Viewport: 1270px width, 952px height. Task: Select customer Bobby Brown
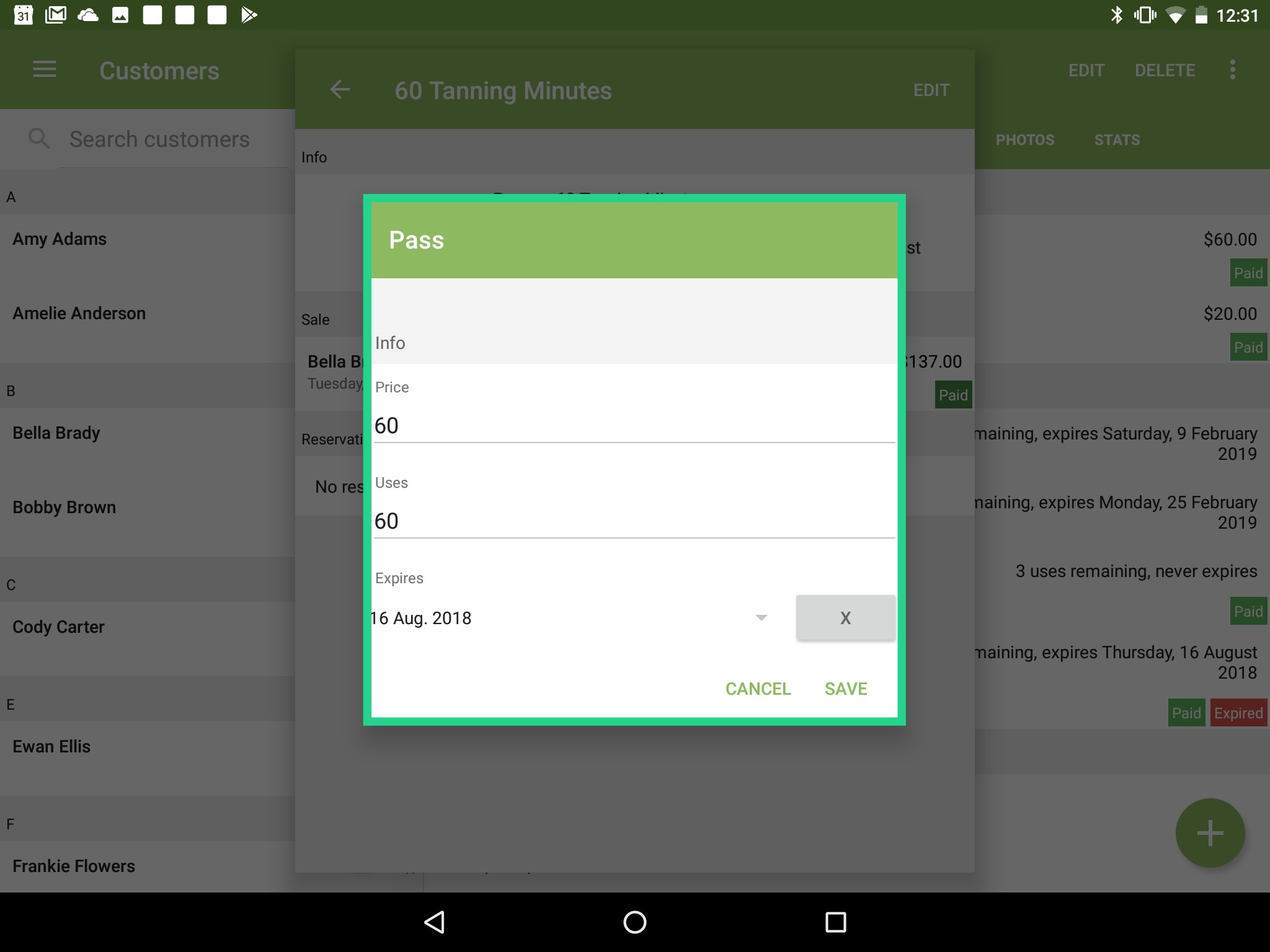click(x=148, y=519)
